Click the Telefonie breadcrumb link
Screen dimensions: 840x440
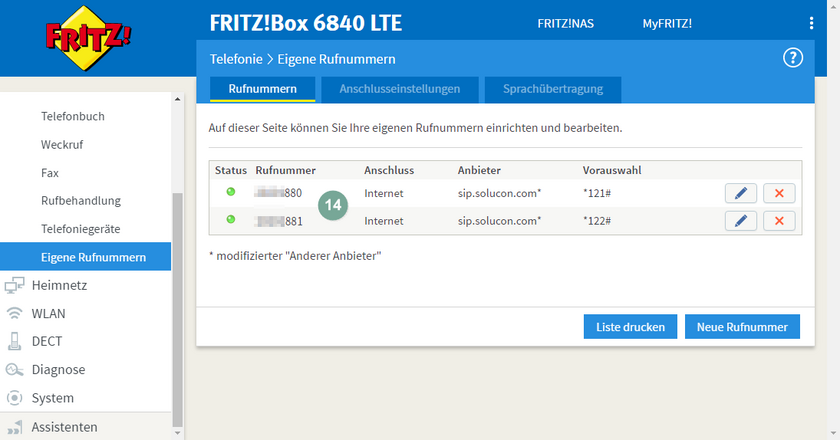point(236,59)
